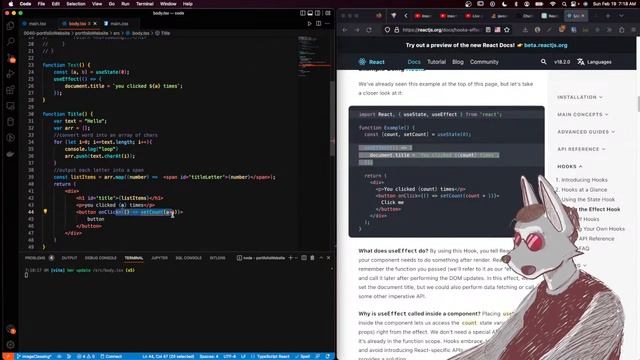The height and width of the screenshot is (360, 640).
Task: Add new terminal with plus icon
Action: [291, 258]
